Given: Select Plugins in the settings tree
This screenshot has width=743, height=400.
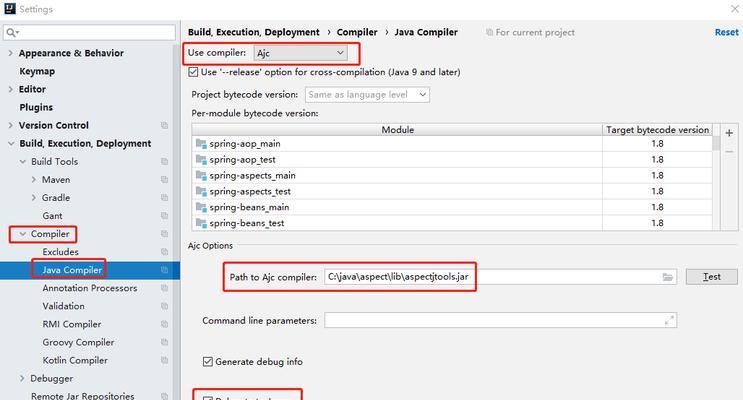Looking at the screenshot, I should coord(36,107).
